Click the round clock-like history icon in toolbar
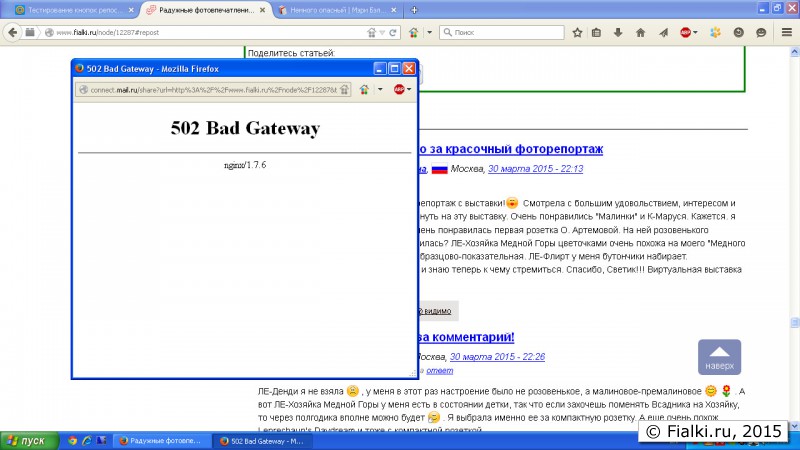Viewport: 800px width, 450px height. pyautogui.click(x=738, y=32)
